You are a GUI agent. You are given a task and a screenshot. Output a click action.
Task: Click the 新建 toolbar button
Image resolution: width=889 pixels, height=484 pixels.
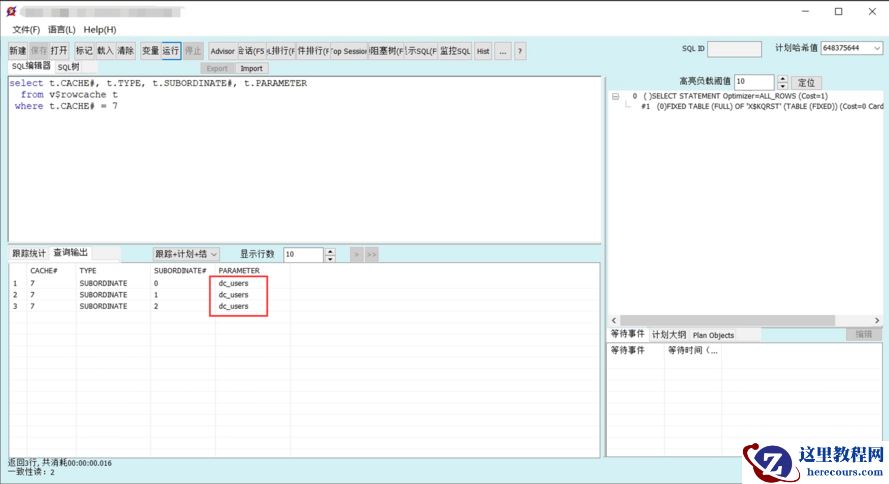pyautogui.click(x=18, y=51)
